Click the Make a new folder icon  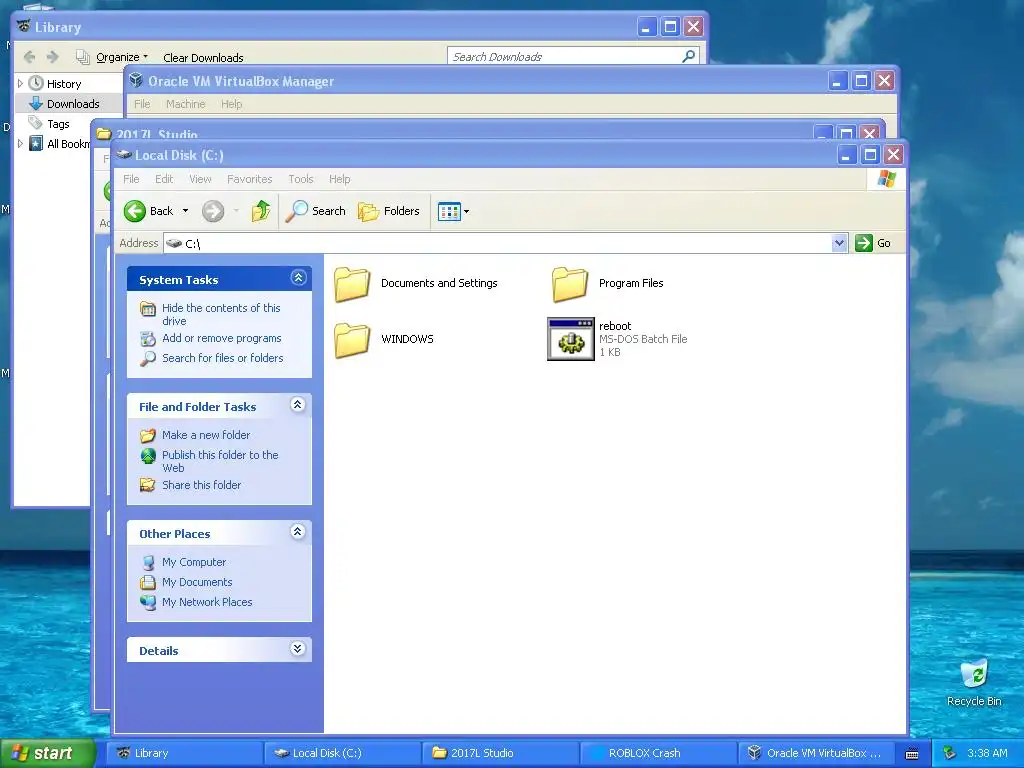[148, 435]
